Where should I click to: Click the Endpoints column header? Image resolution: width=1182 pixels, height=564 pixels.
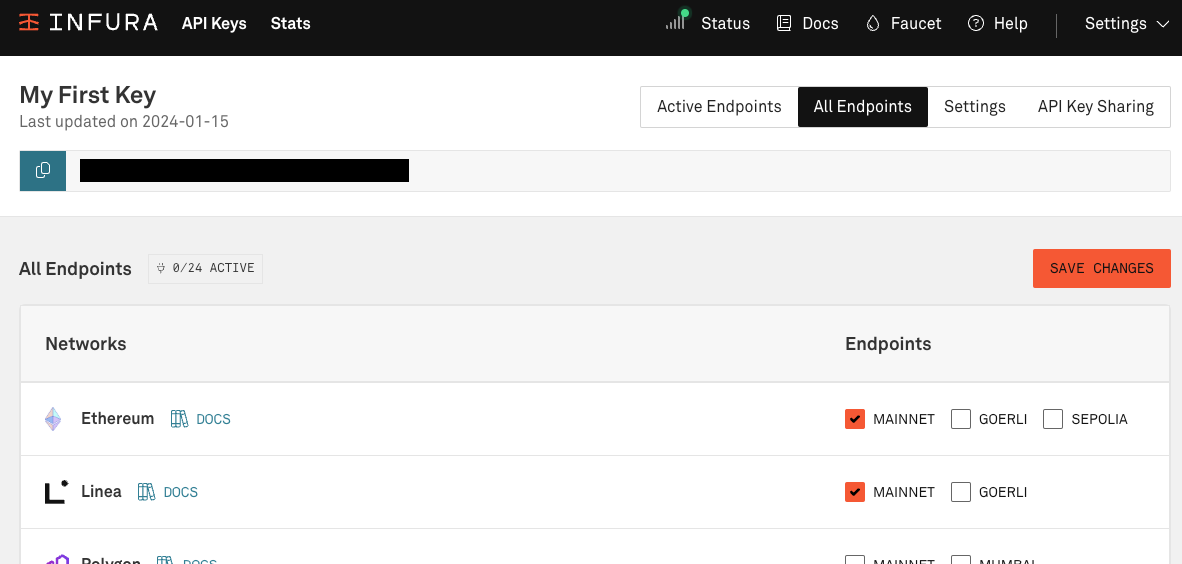click(x=888, y=344)
